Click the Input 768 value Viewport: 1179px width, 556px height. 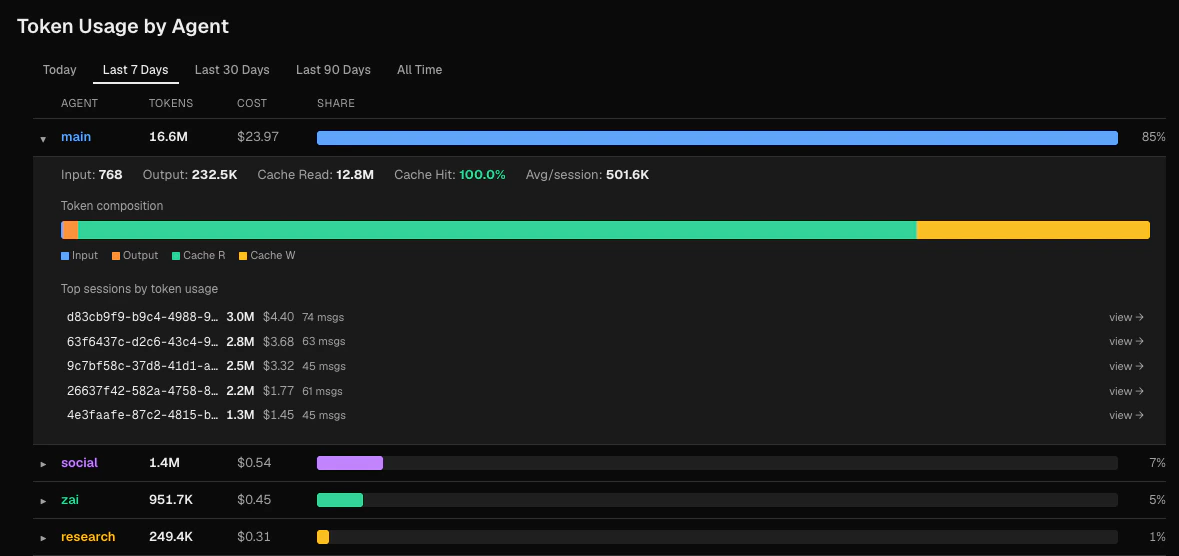point(111,175)
